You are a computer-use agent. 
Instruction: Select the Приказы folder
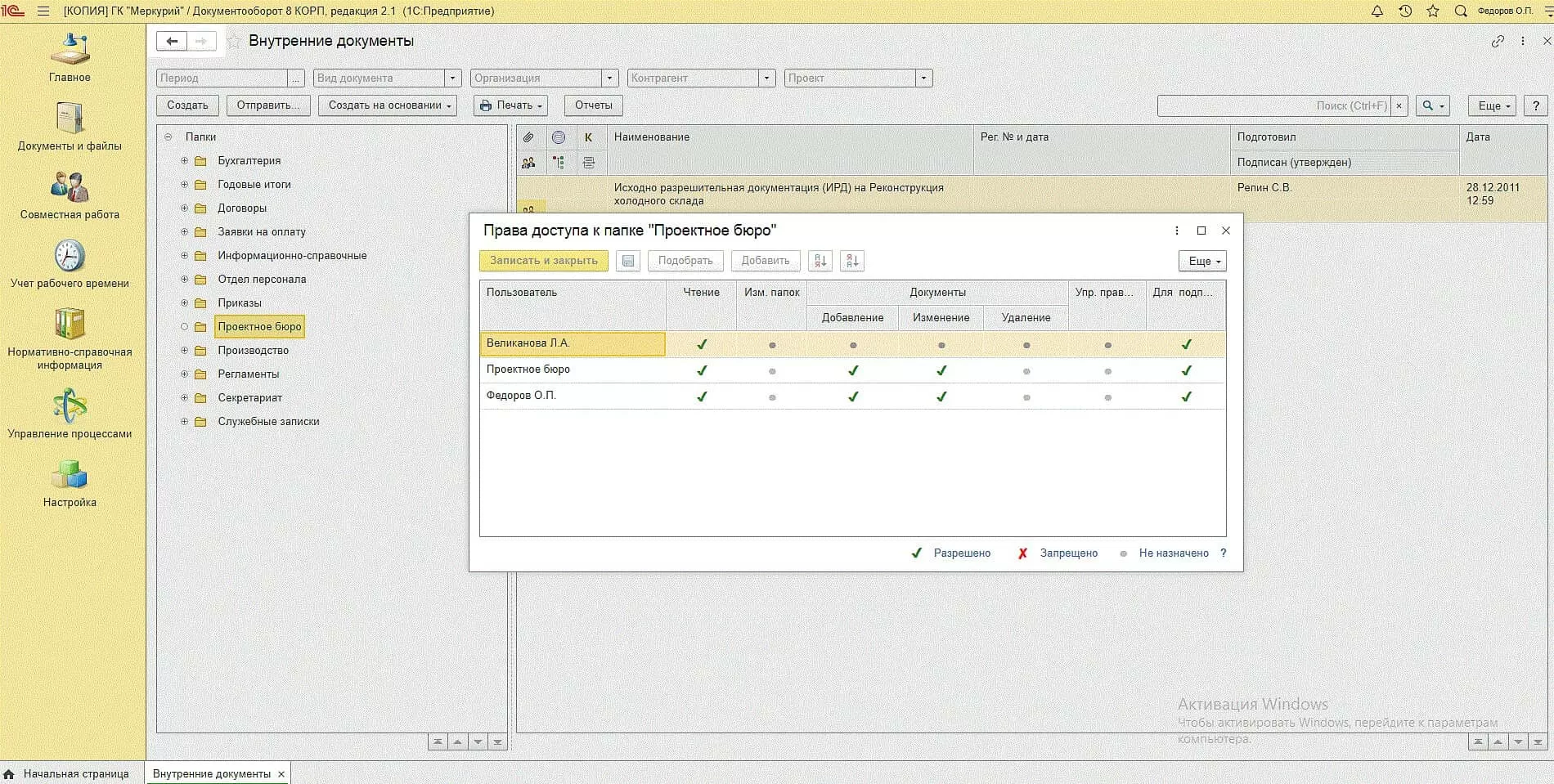click(240, 303)
